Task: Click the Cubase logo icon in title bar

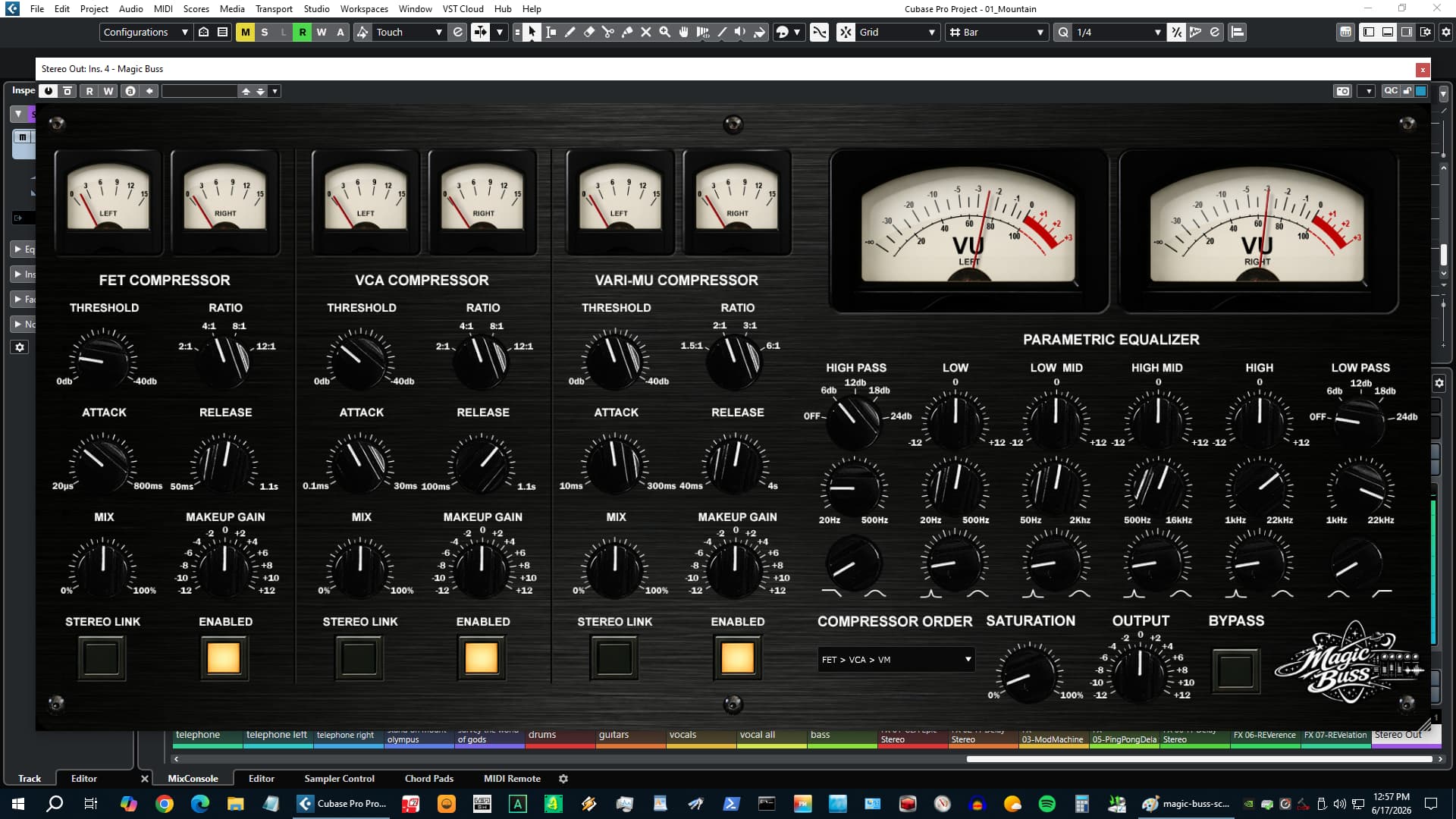Action: tap(12, 9)
